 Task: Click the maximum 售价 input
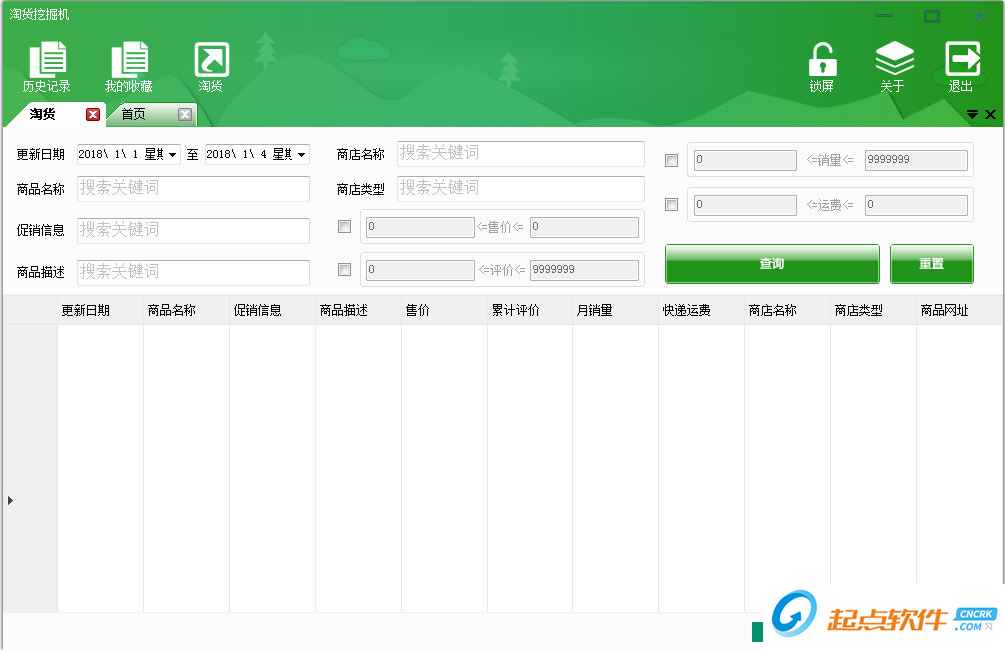point(584,227)
